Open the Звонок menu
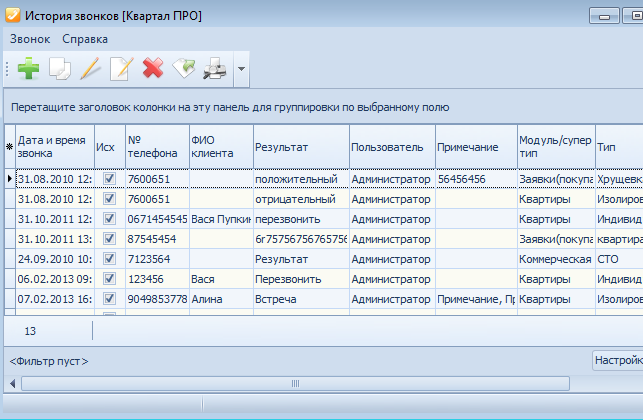The width and height of the screenshot is (643, 420). [x=29, y=39]
